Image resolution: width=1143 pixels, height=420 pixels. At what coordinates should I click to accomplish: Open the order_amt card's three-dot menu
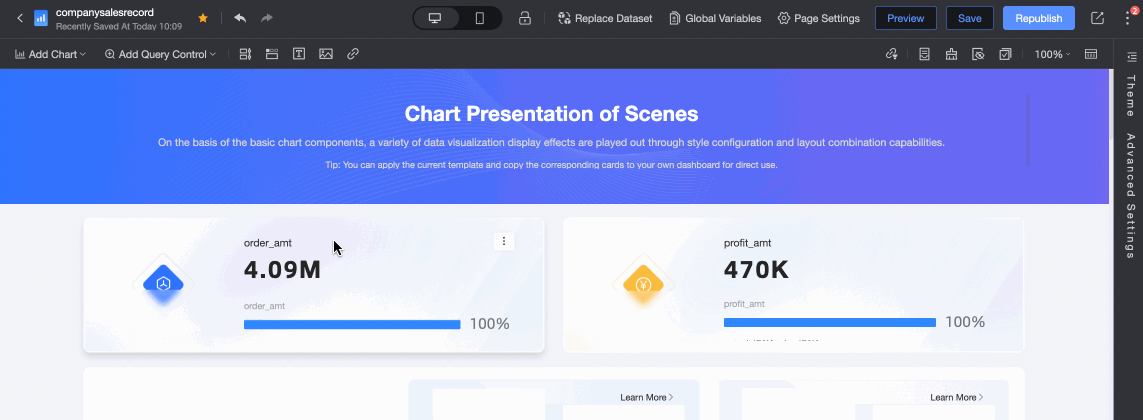[504, 241]
